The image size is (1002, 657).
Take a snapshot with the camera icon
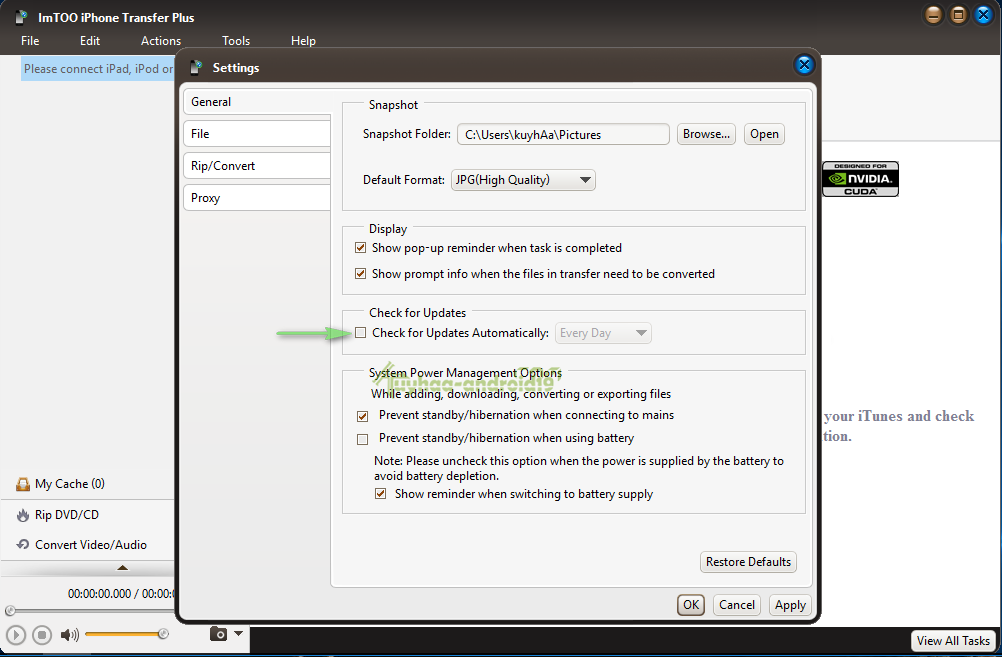(x=219, y=633)
